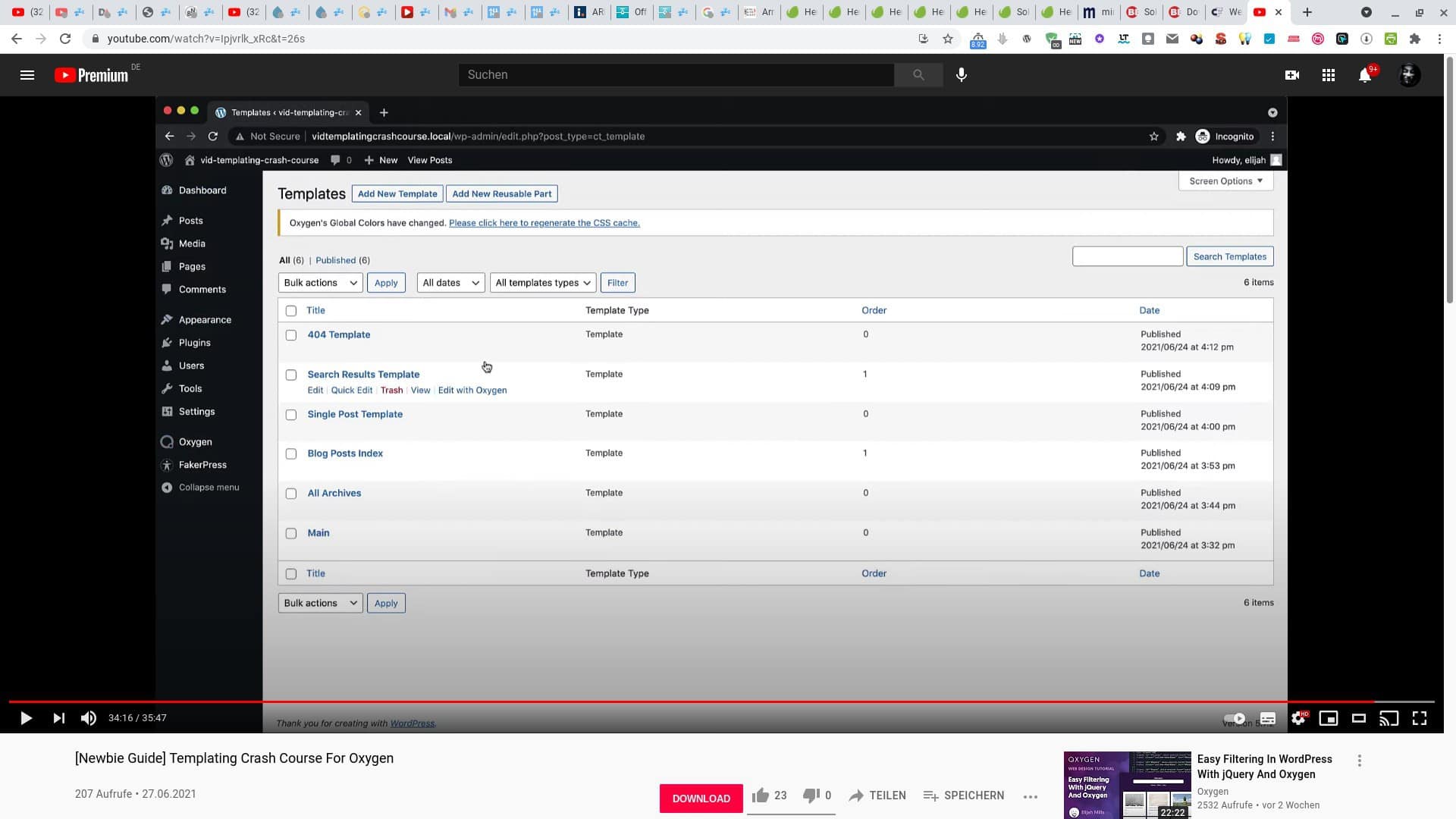Open top Bulk actions dropdown
The image size is (1456, 819).
tap(320, 283)
